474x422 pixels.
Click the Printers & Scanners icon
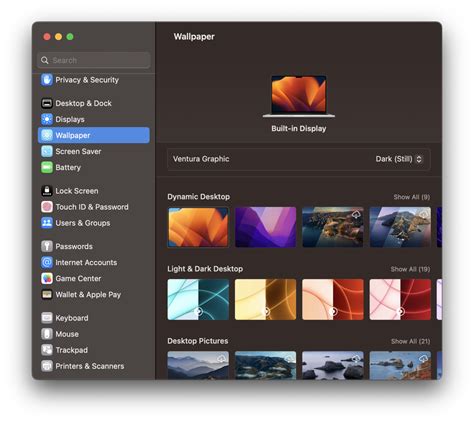pyautogui.click(x=47, y=366)
